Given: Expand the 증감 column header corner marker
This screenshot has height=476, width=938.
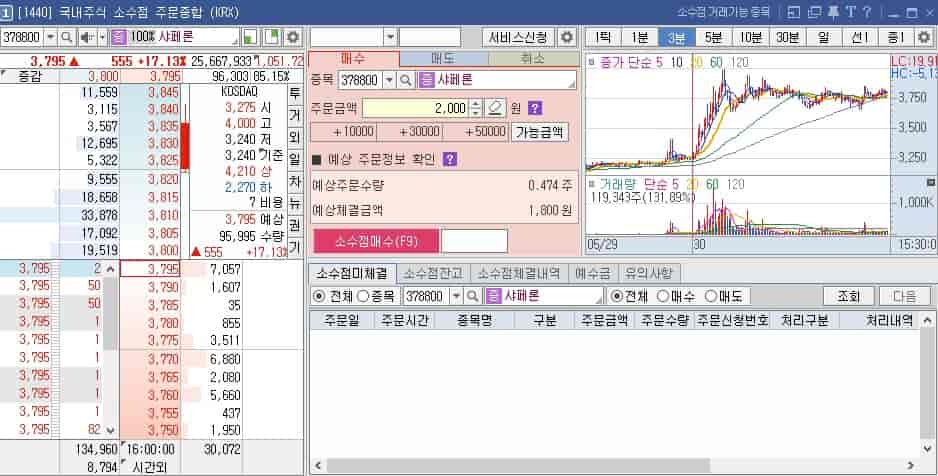Looking at the screenshot, I should (x=3, y=73).
